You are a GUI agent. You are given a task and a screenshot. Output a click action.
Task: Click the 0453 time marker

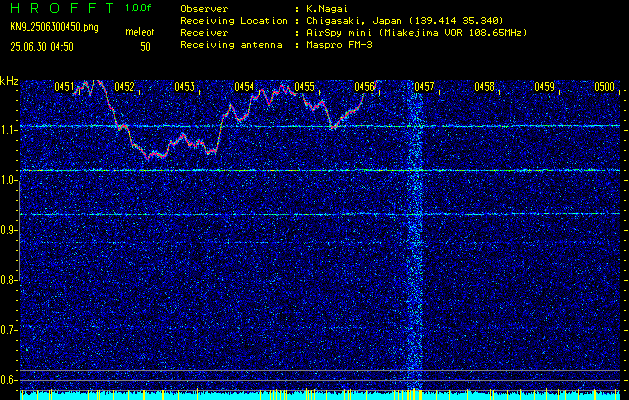tap(185, 86)
